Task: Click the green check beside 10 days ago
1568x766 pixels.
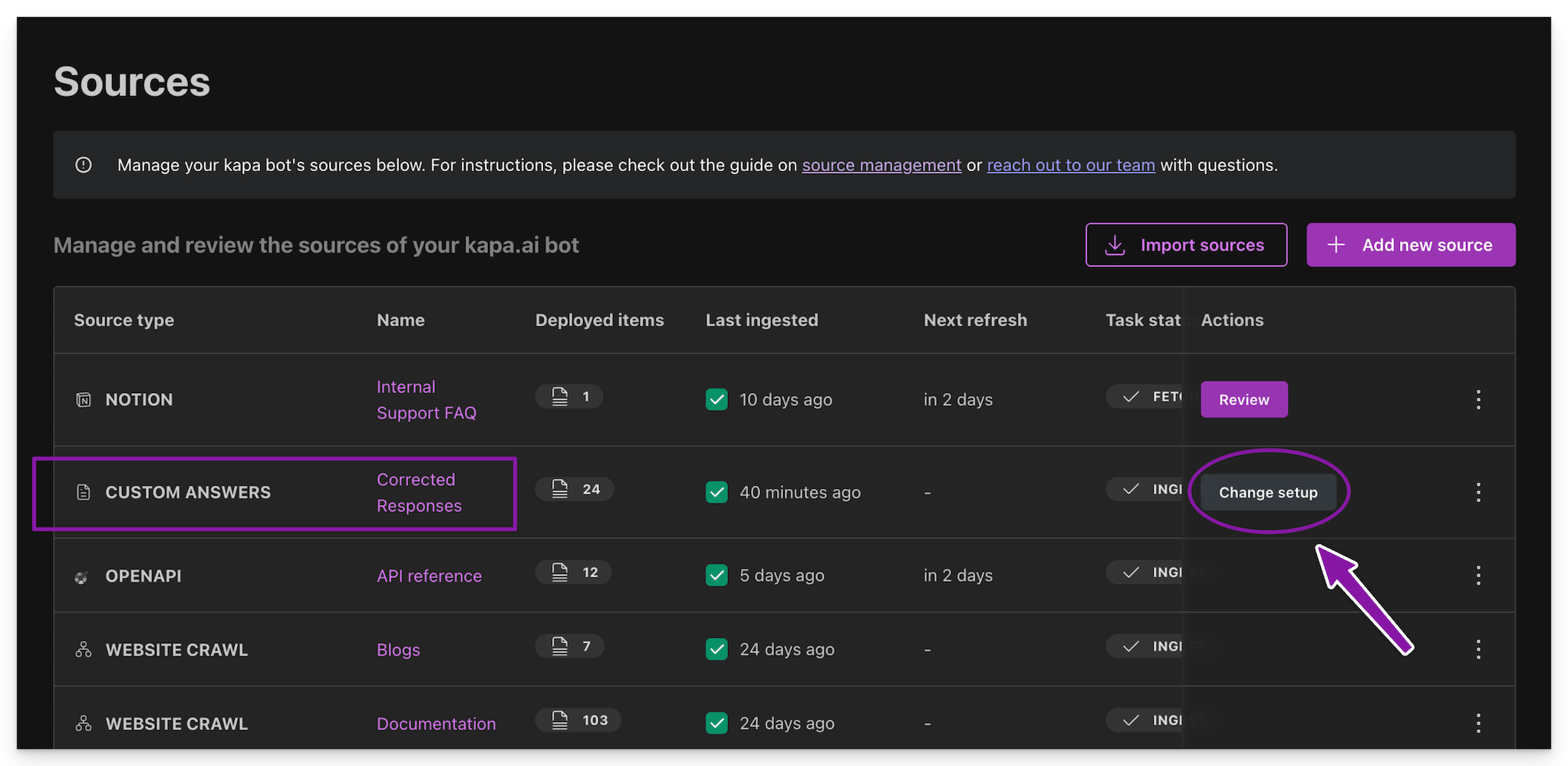Action: (x=716, y=399)
